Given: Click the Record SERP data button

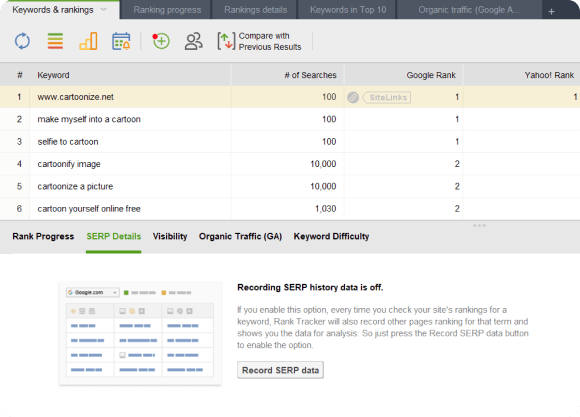Looking at the screenshot, I should (280, 370).
